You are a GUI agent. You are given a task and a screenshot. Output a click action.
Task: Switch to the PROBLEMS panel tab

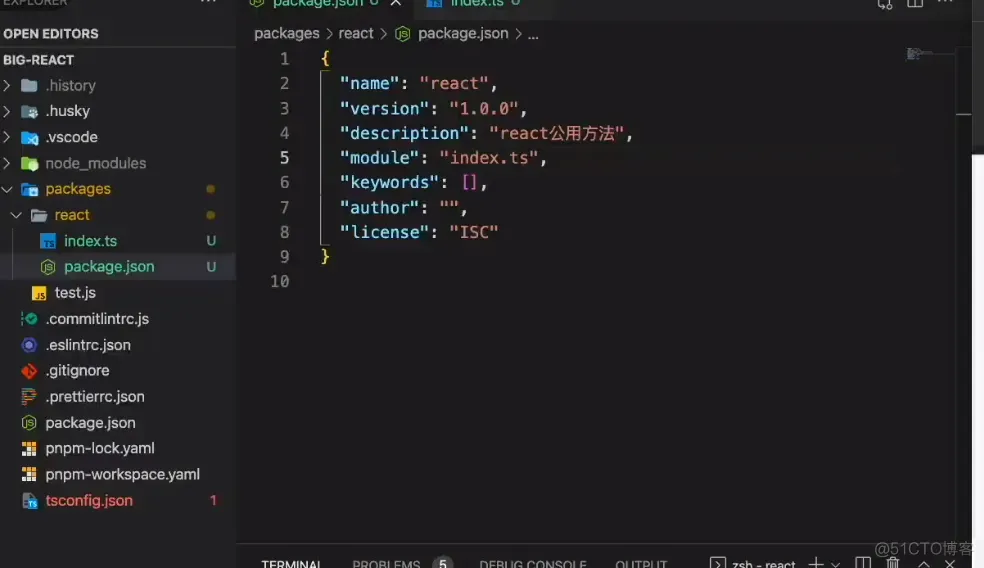coord(387,563)
